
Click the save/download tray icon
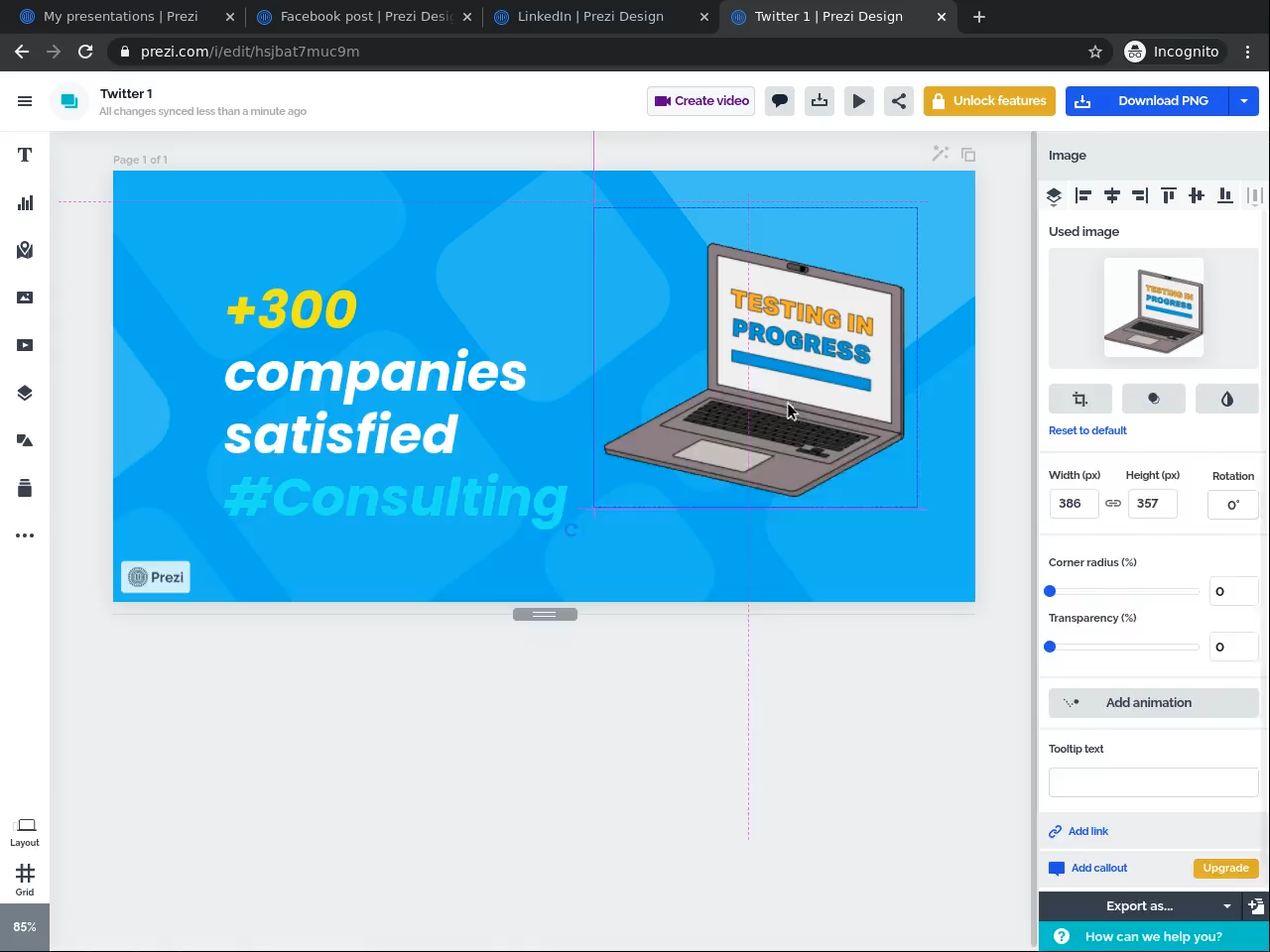820,101
